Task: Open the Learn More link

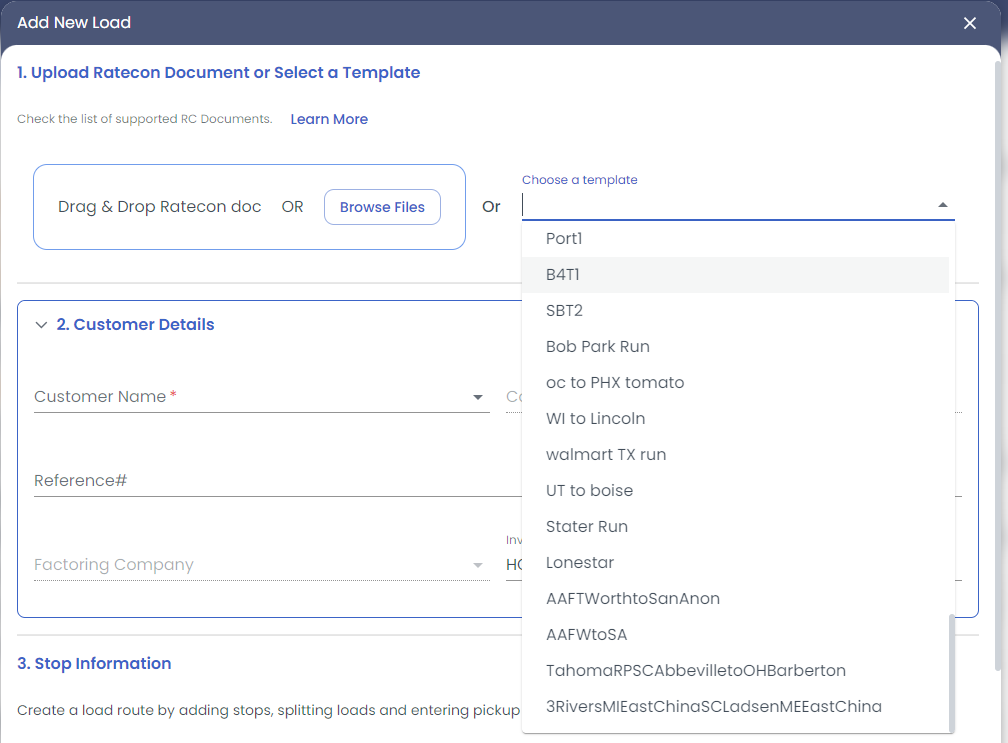Action: [329, 119]
